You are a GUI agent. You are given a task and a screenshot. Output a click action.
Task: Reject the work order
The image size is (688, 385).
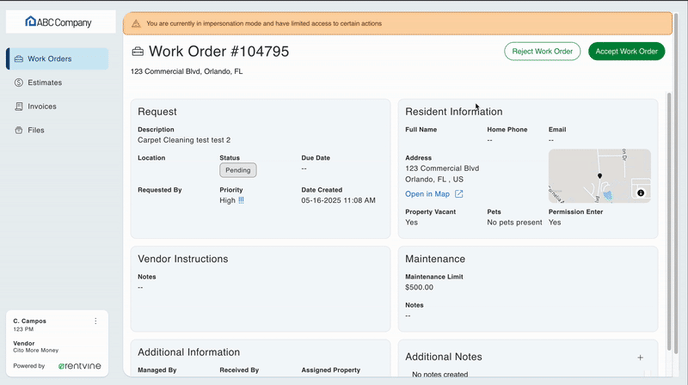tap(542, 51)
